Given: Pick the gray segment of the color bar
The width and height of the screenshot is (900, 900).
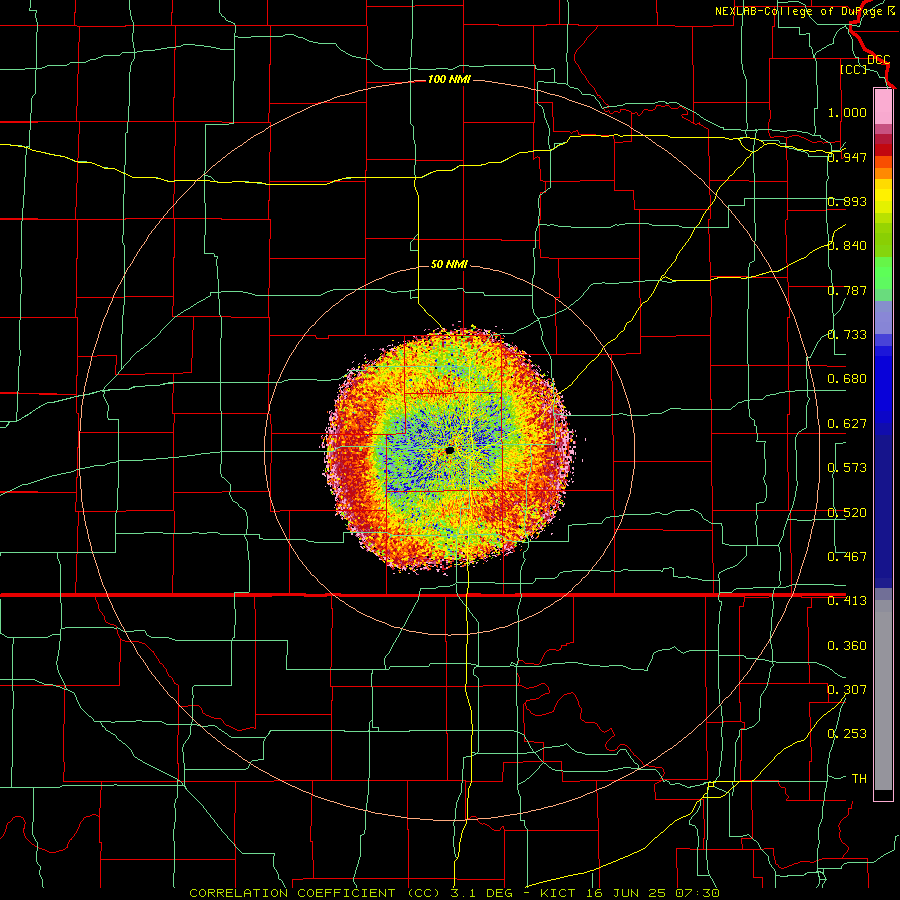Looking at the screenshot, I should coord(883,695).
